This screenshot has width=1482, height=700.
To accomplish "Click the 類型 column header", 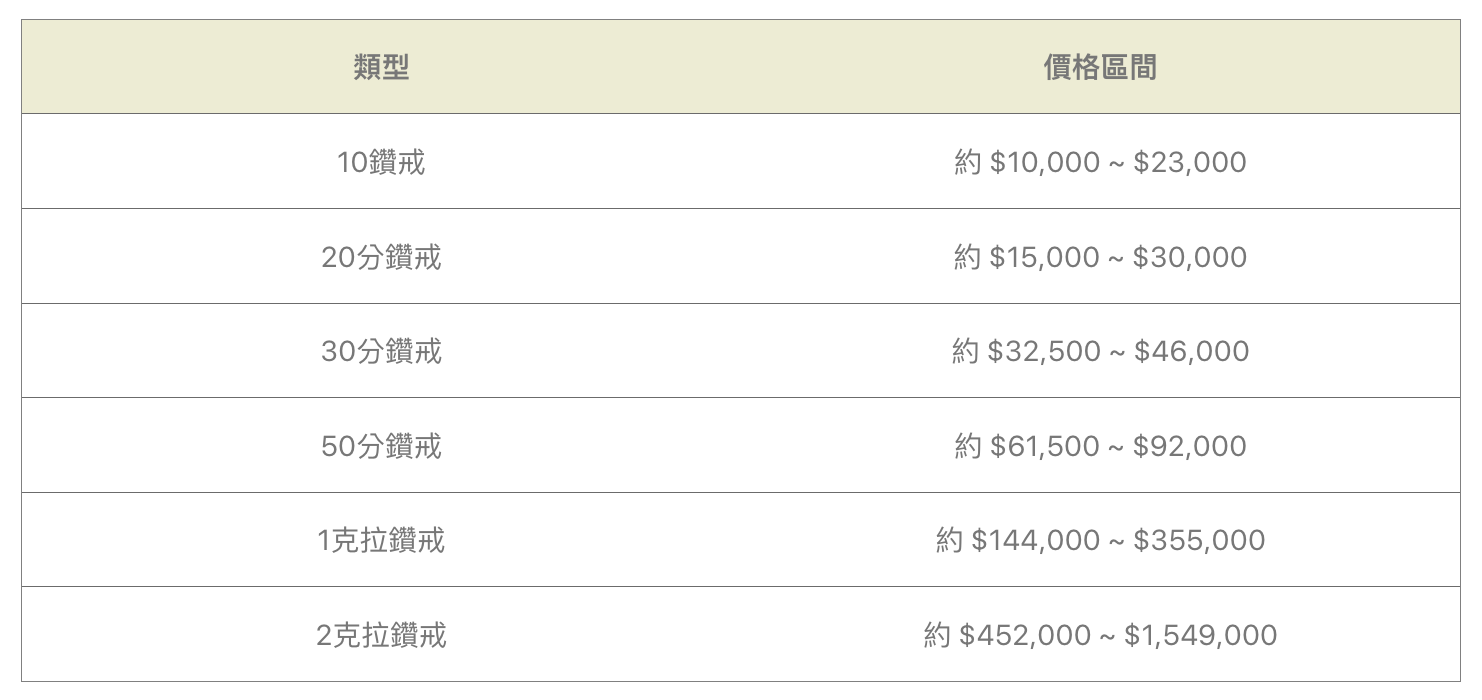I will (381, 67).
